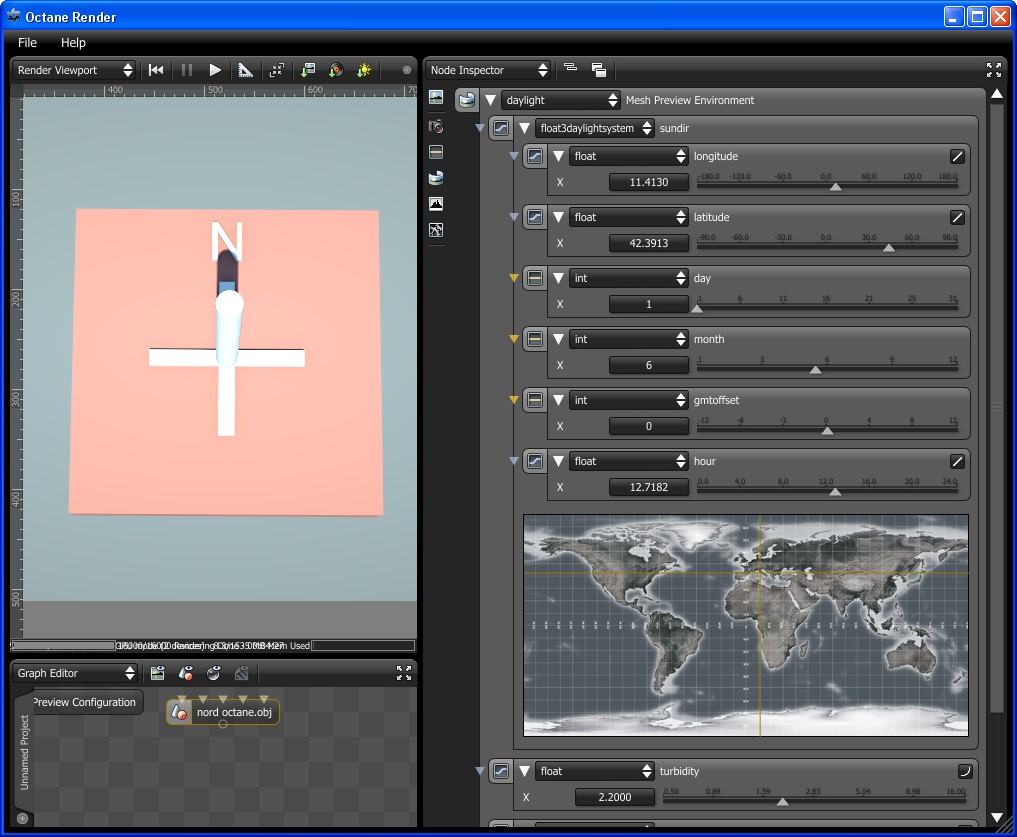Maximize the Graph Editor panel
Screen dimensions: 1017x837
(403, 673)
